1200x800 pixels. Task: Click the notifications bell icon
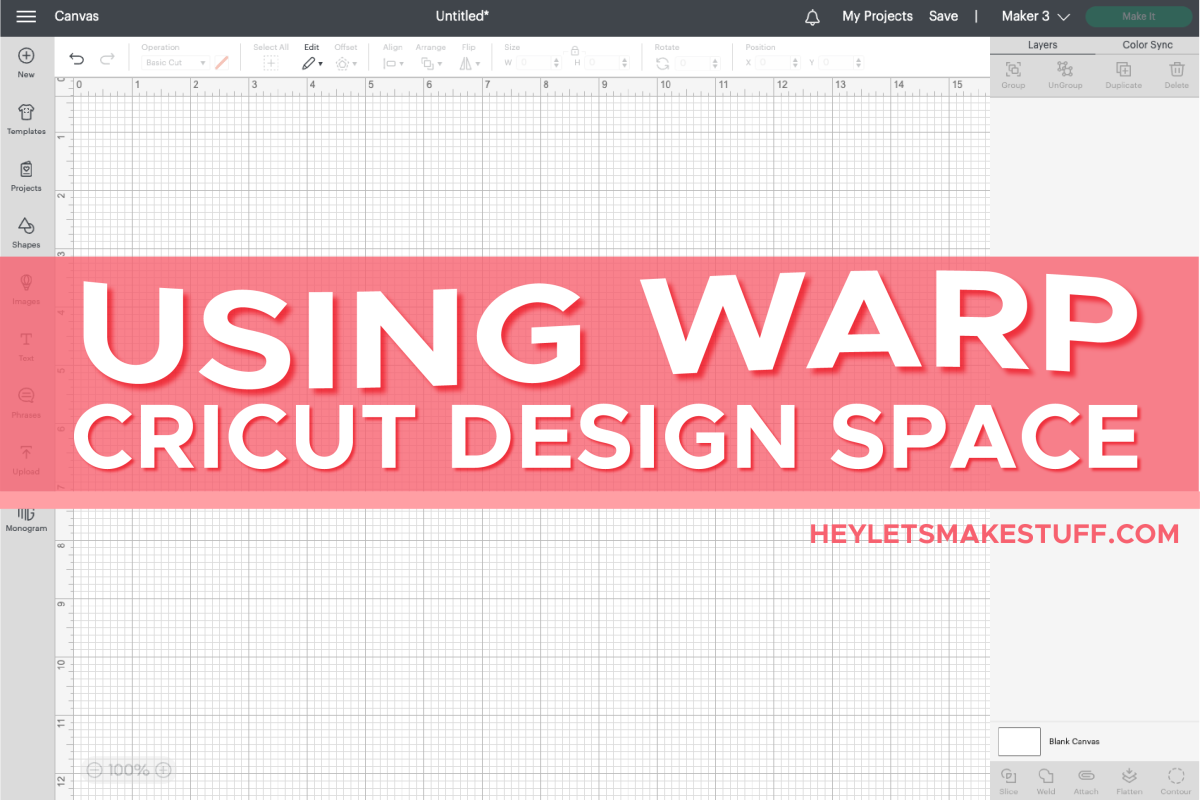tap(812, 17)
